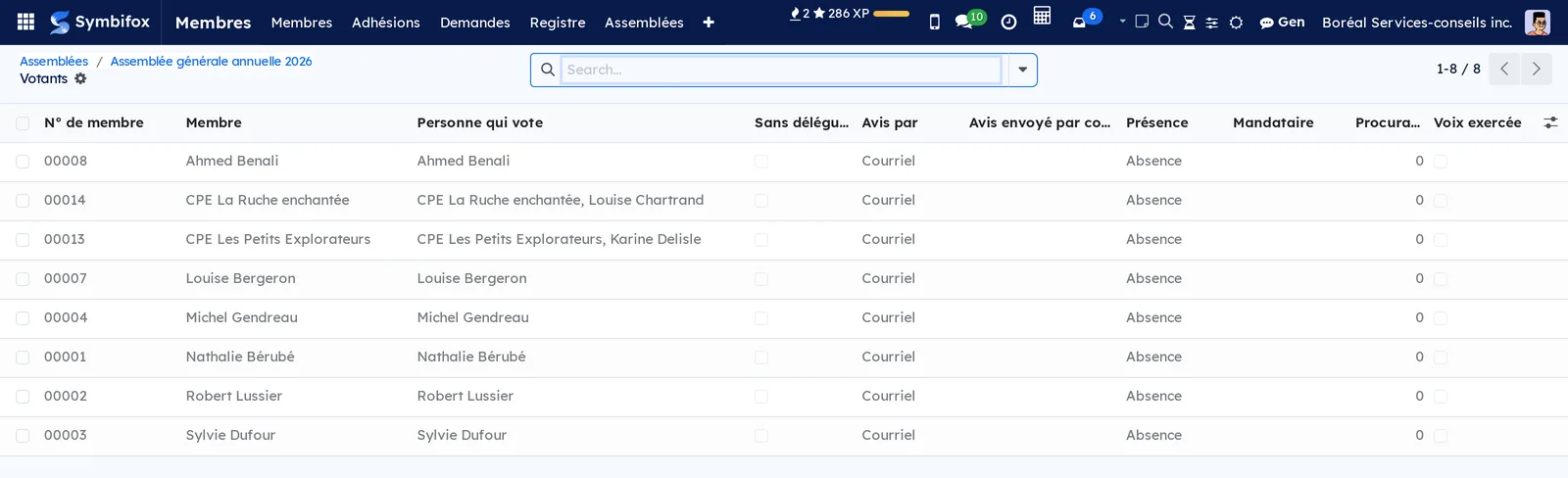1568x478 pixels.
Task: Open the inbox tray with 6 notifications
Action: 1086,20
